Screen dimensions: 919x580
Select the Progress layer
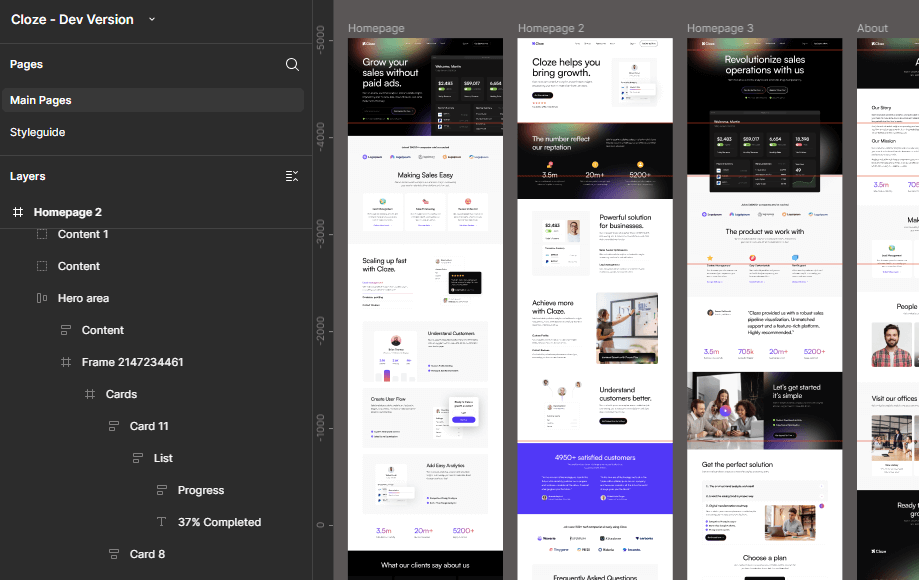pos(201,490)
